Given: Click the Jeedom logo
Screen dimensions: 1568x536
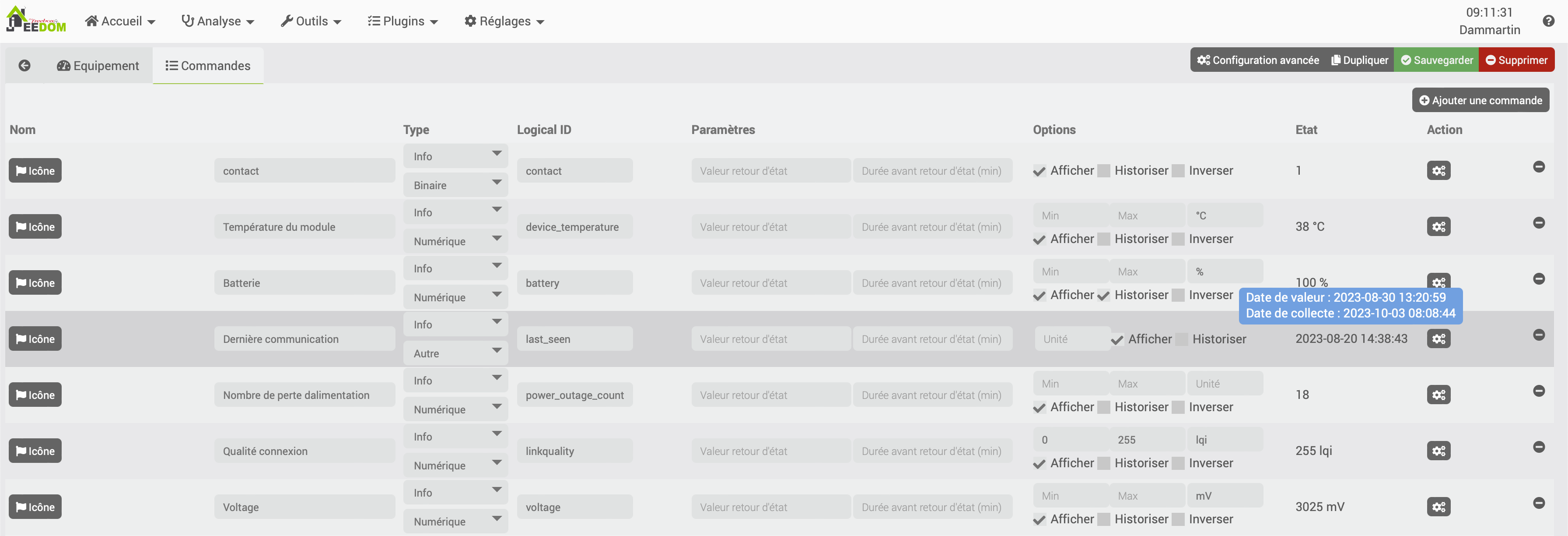Looking at the screenshot, I should point(36,20).
